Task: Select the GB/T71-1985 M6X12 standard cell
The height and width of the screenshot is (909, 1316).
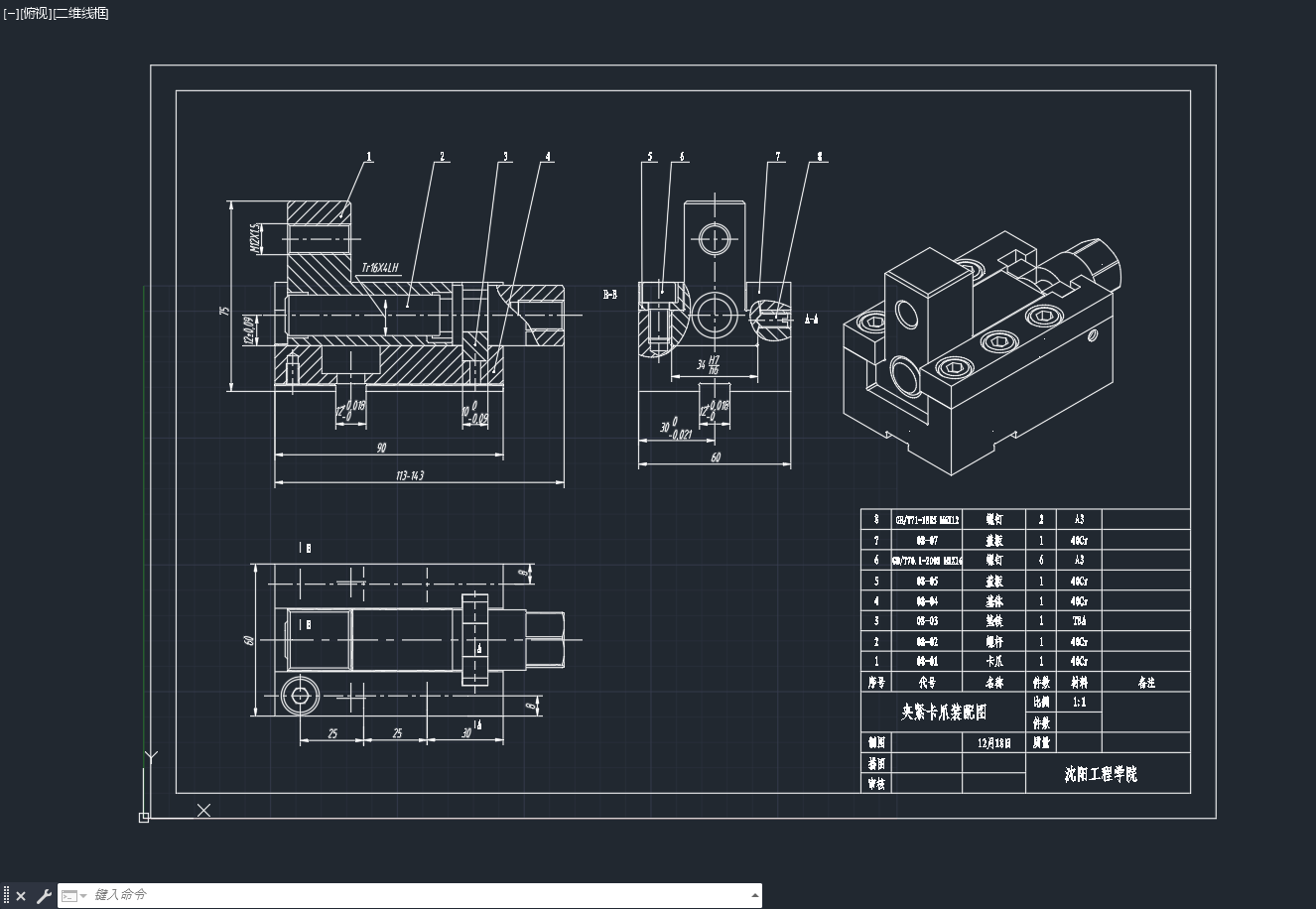Action: 927,519
